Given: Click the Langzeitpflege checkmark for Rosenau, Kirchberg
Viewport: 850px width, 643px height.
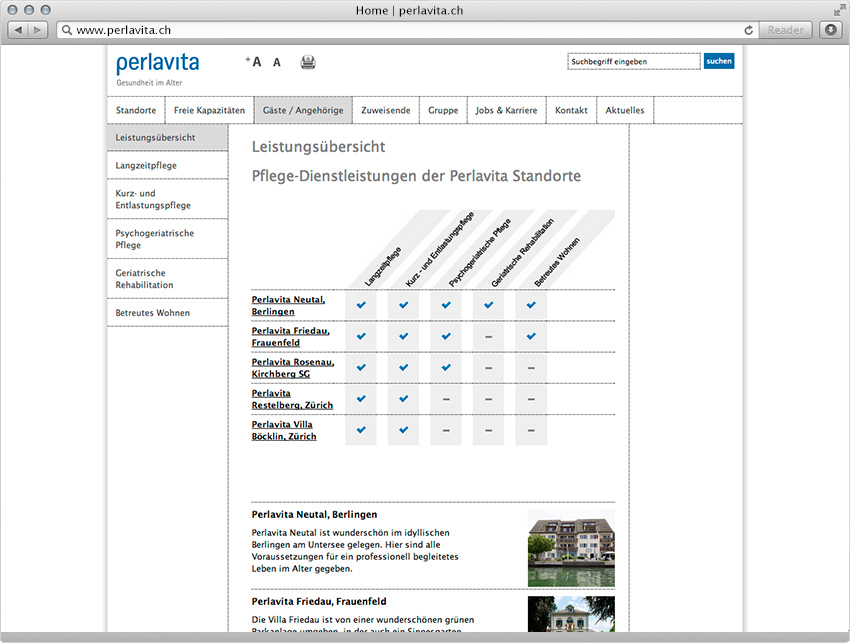Looking at the screenshot, I should (x=361, y=367).
